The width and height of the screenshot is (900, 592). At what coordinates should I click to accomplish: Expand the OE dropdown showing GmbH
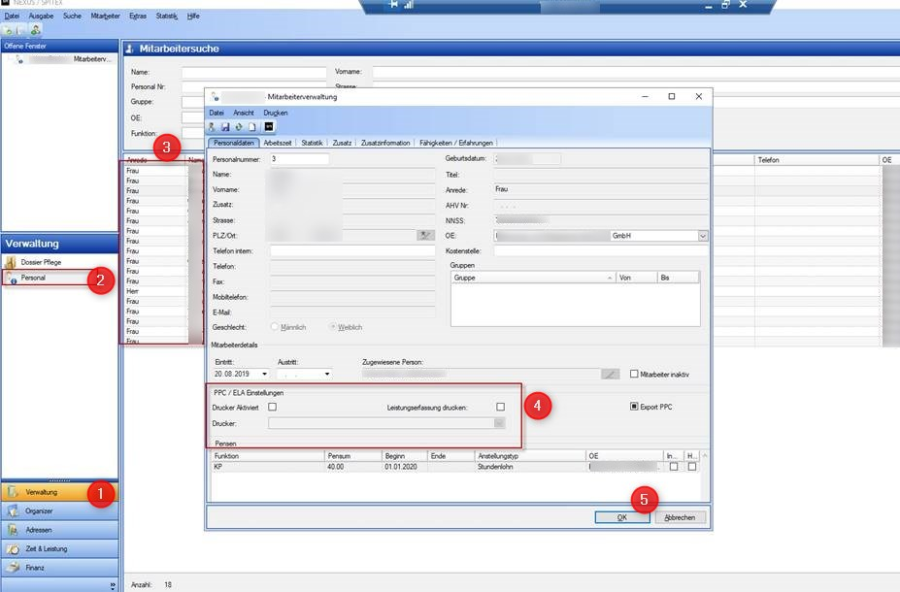pyautogui.click(x=702, y=235)
